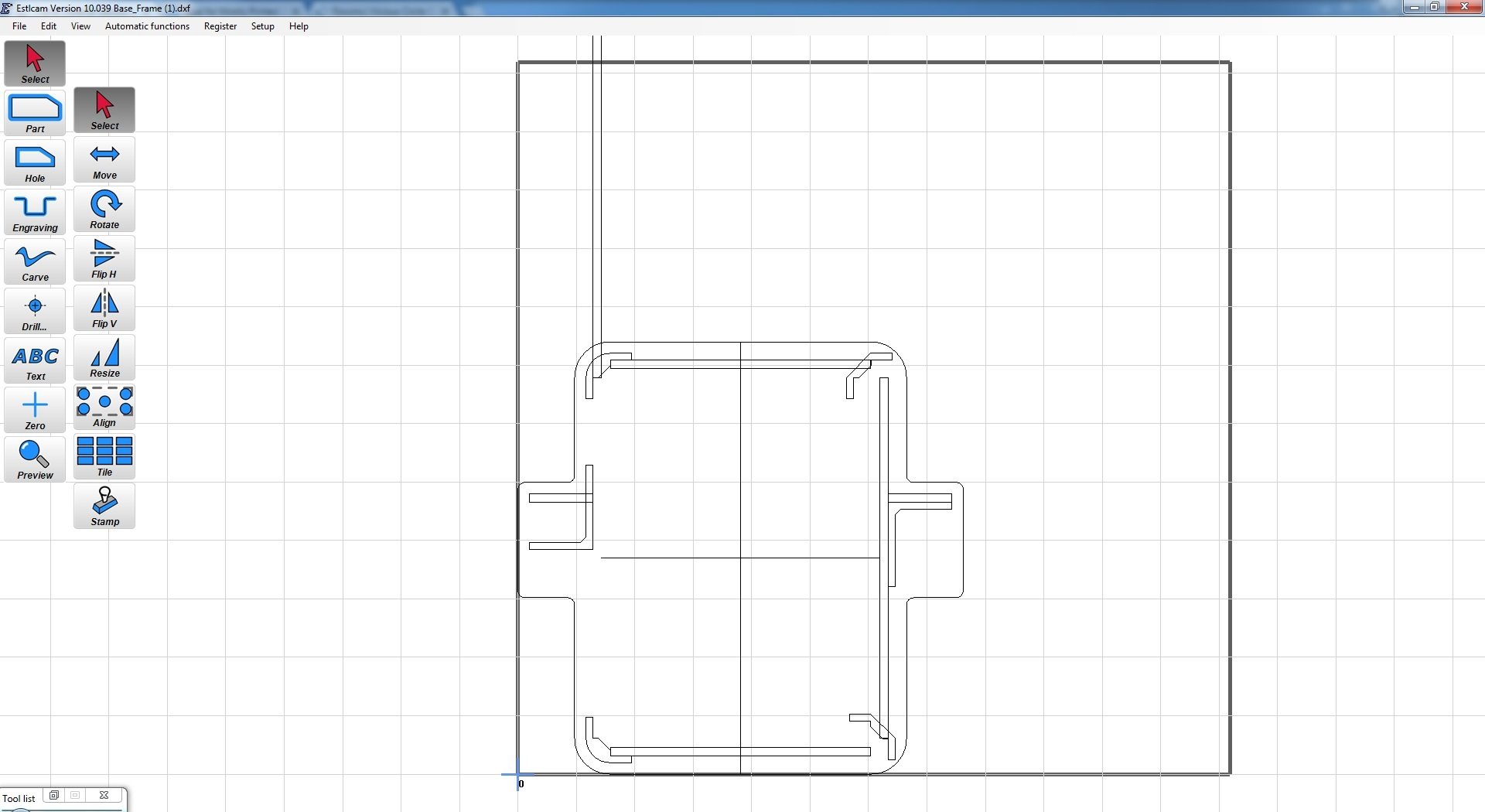
Task: Activate the Engraving tool
Action: (35, 212)
